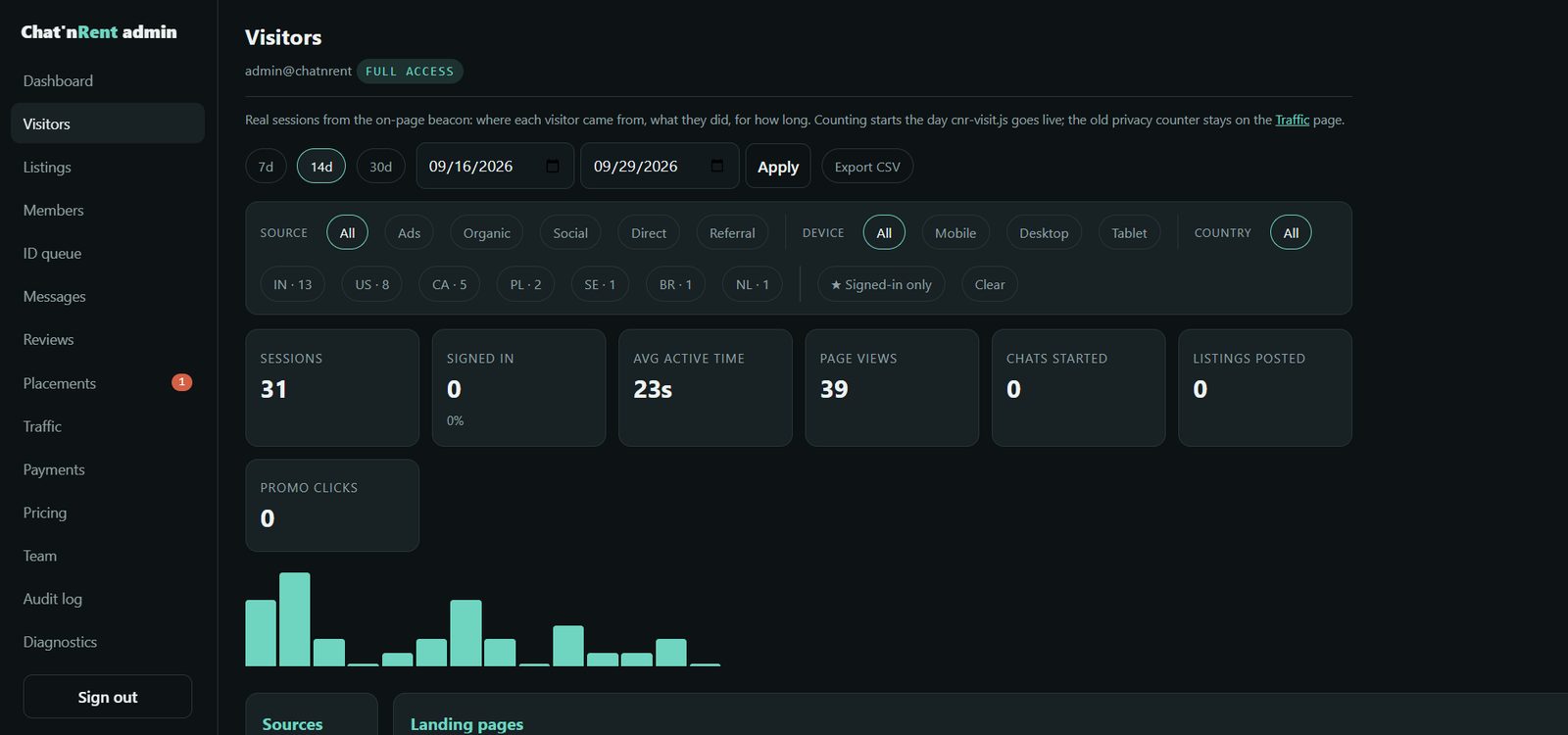Go to Messages in sidebar

(108, 296)
